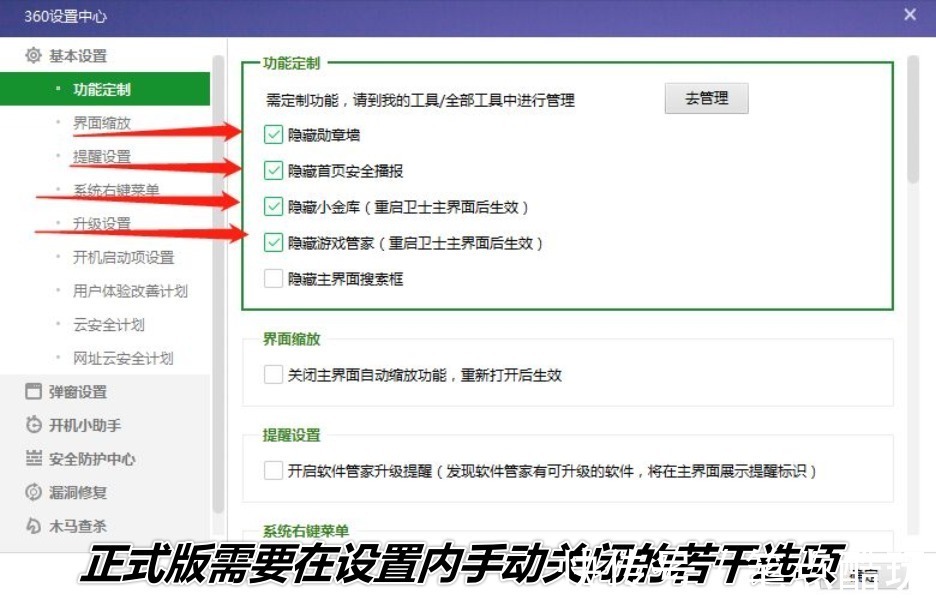936x599 pixels.
Task: Click the icon beside 木马查杀
Action: coord(33,526)
